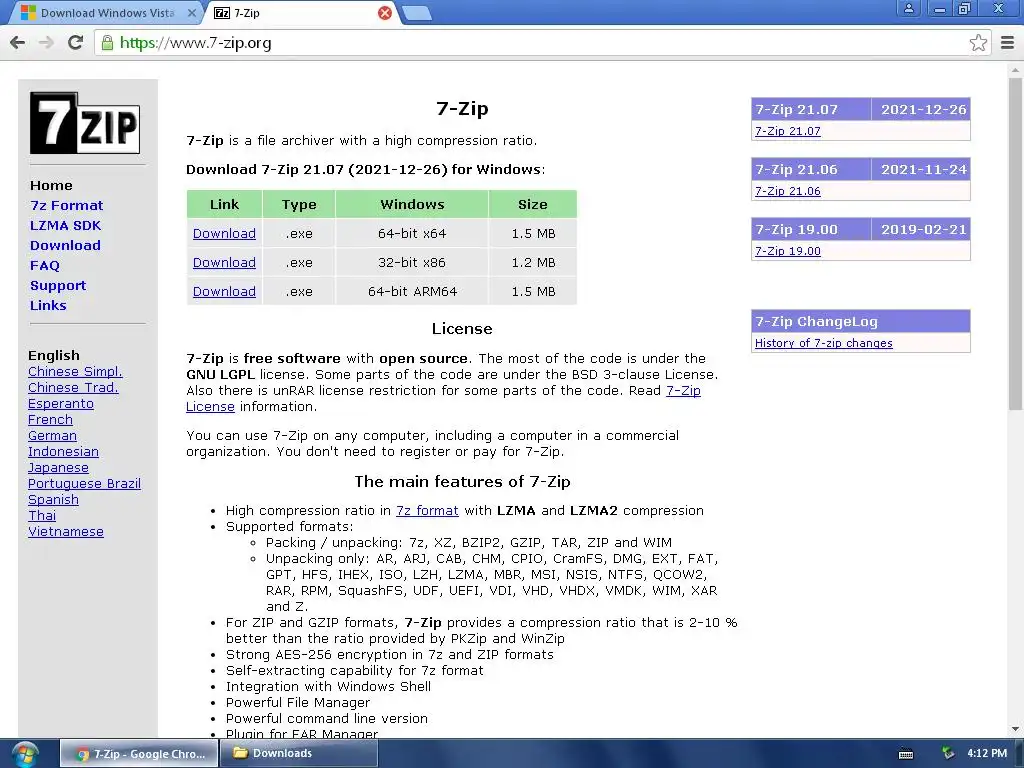Click the 7-Zip logo image
Viewport: 1024px width, 768px height.
[x=85, y=123]
